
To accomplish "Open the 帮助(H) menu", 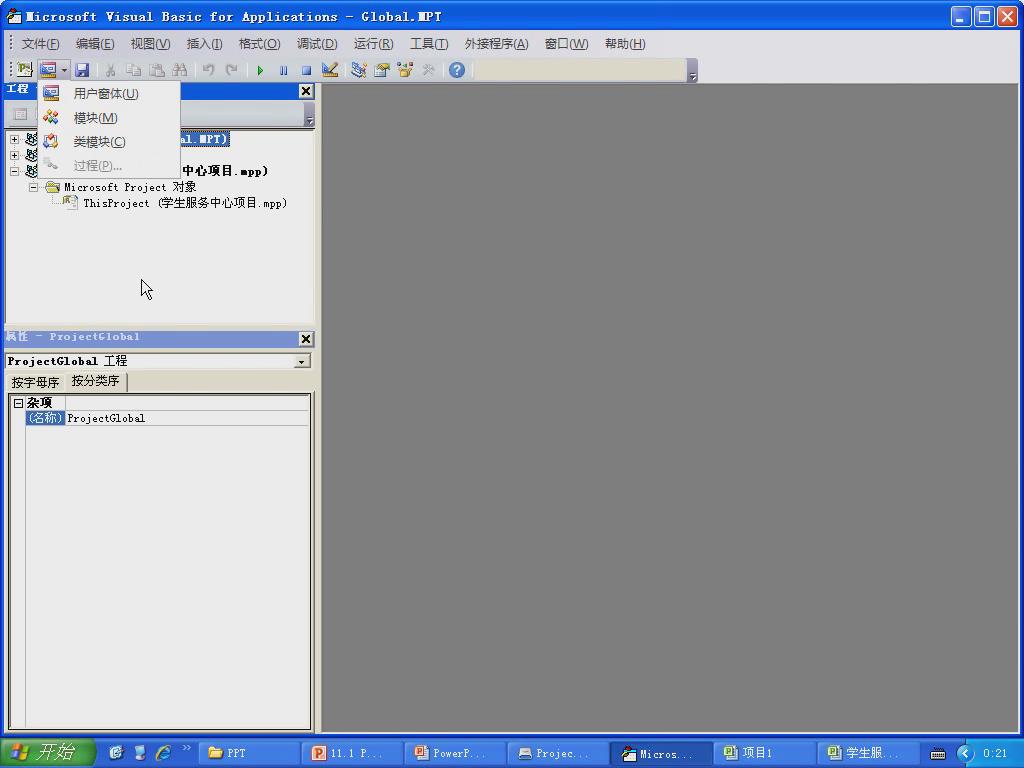I will point(625,44).
